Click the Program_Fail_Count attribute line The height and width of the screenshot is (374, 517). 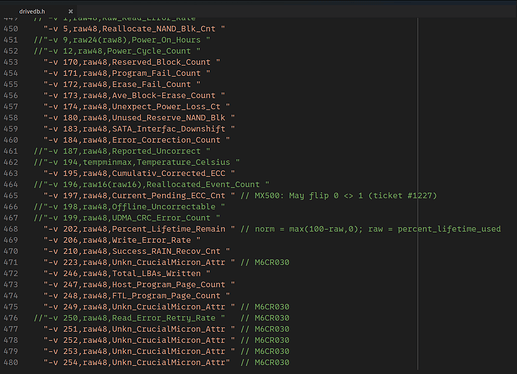[x=127, y=73]
